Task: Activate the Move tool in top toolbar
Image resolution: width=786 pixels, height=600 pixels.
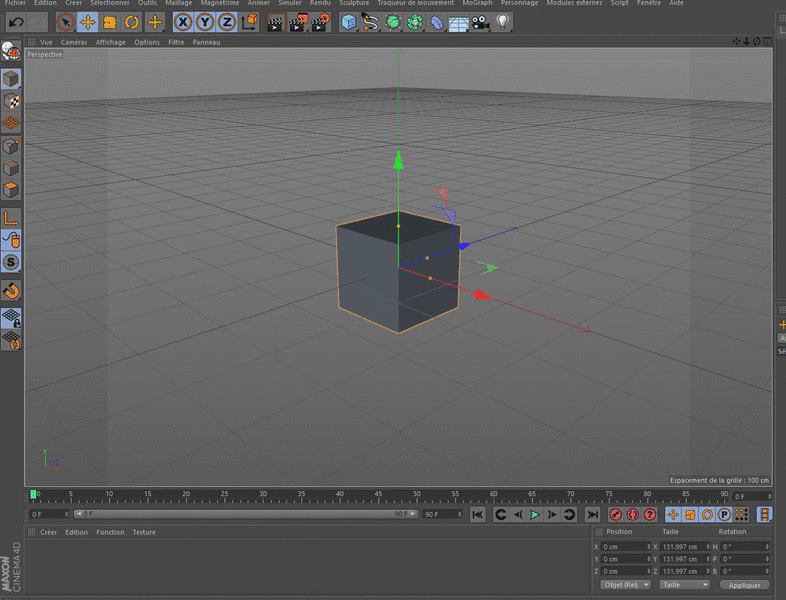Action: [x=88, y=22]
